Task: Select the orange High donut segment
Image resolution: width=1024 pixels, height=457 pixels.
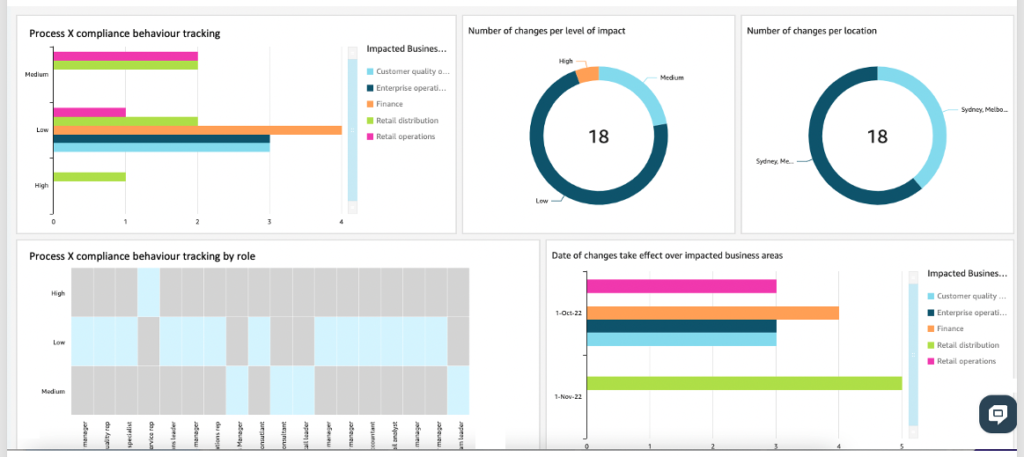Action: click(588, 74)
